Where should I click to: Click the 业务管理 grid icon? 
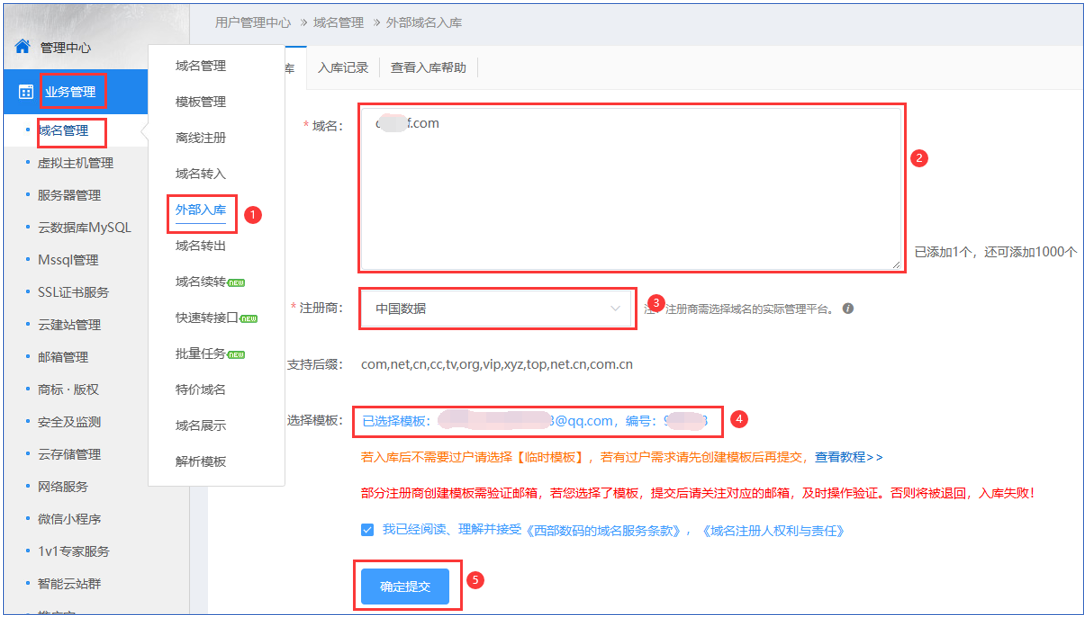[26, 92]
